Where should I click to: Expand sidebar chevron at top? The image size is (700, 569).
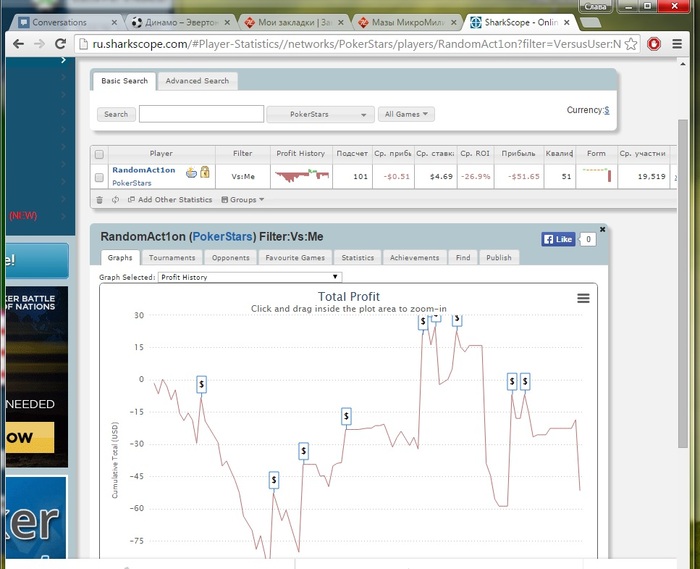[x=63, y=60]
